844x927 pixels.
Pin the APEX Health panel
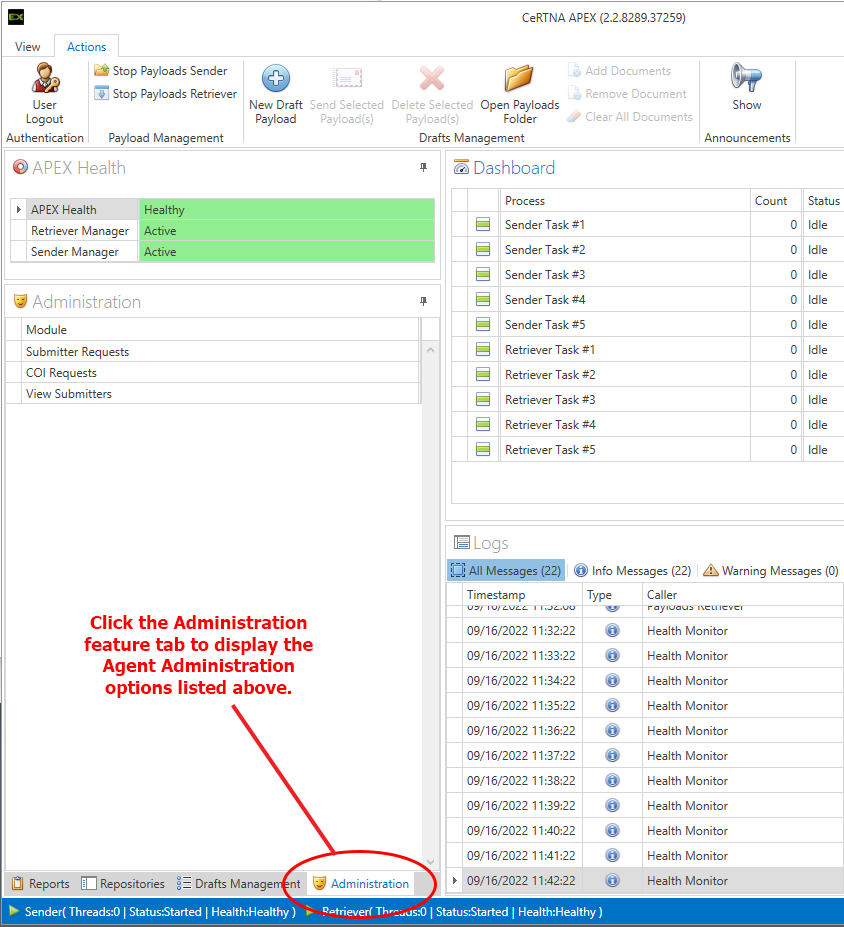423,168
